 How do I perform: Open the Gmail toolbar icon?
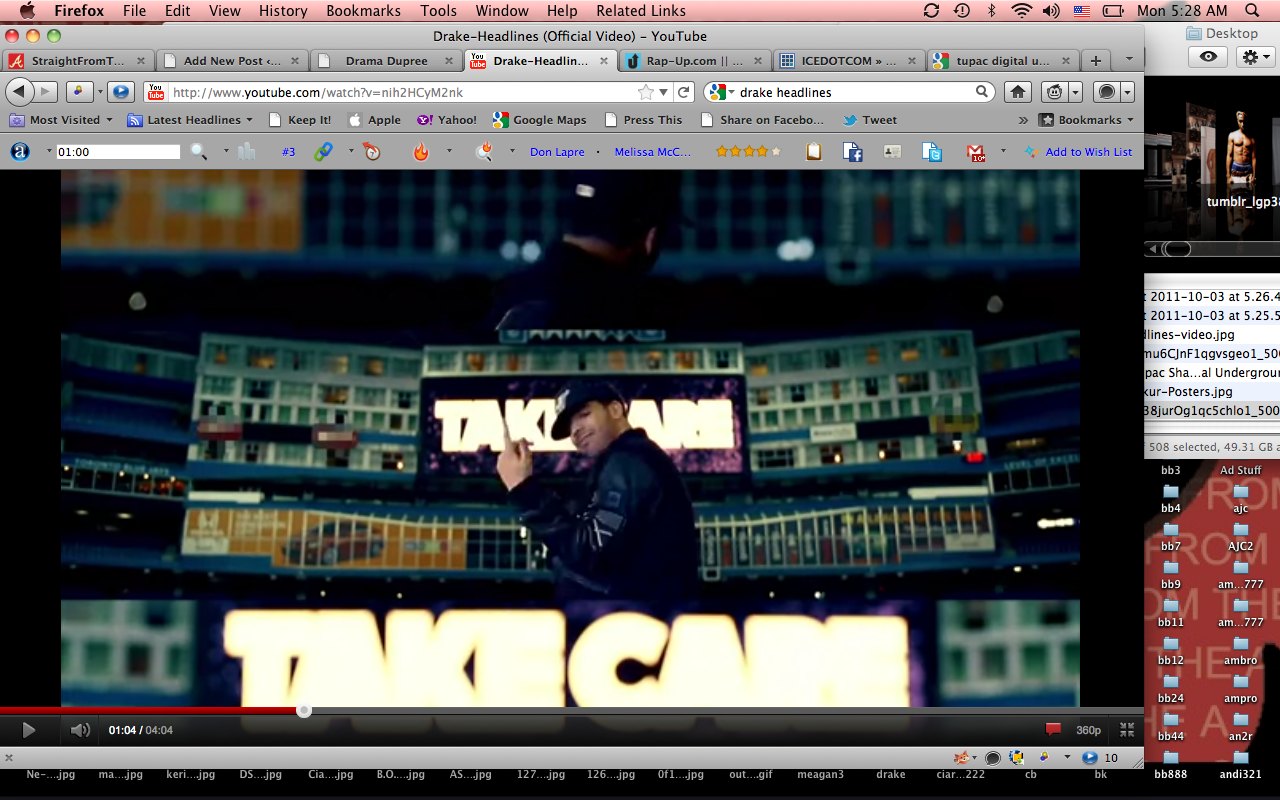pos(976,152)
